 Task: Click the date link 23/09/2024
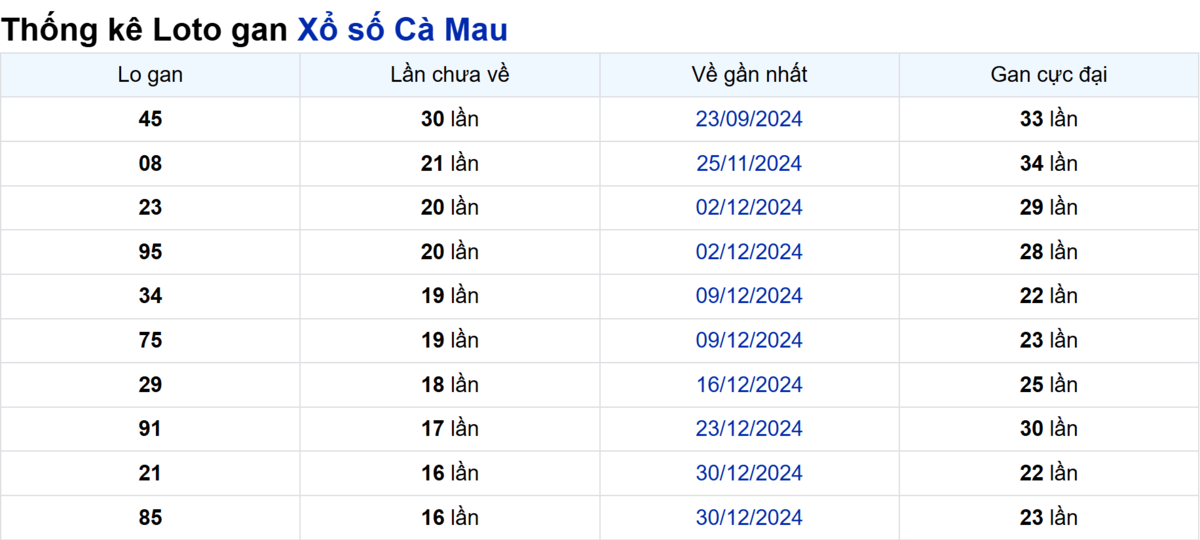(x=749, y=119)
